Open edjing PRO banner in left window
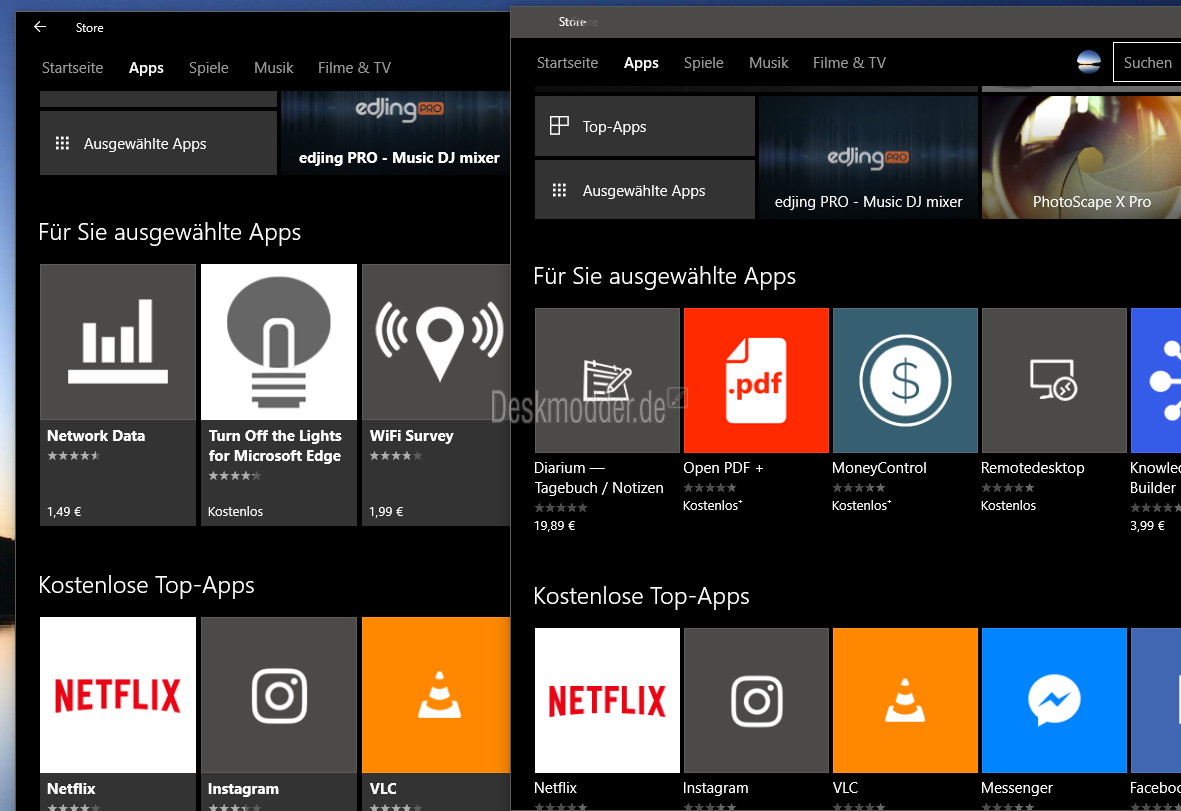Viewport: 1181px width, 811px height. (395, 133)
